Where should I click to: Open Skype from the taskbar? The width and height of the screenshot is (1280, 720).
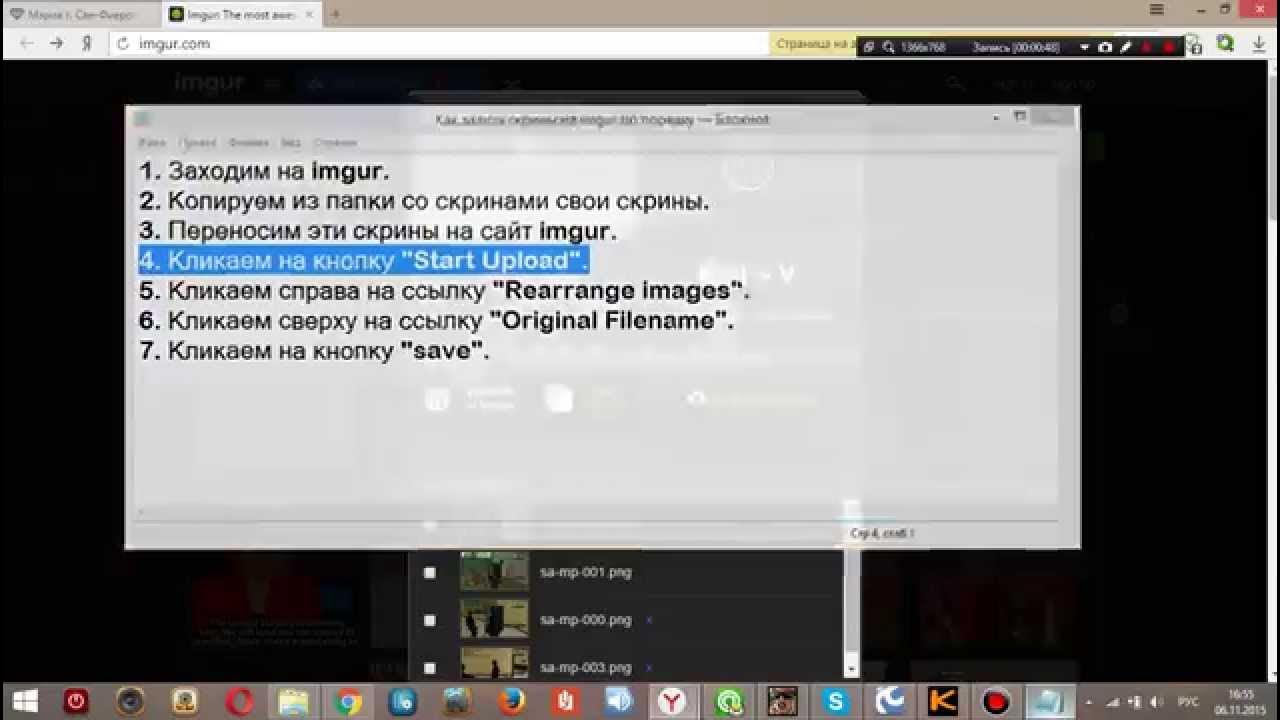click(x=834, y=701)
